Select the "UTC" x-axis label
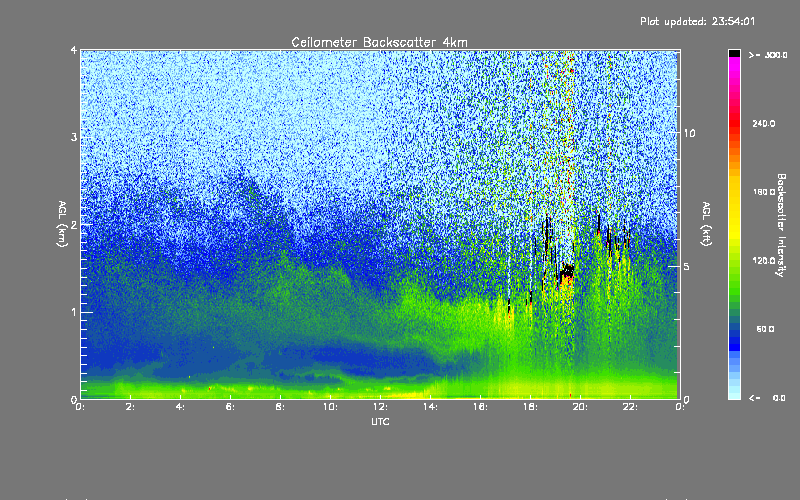The height and width of the screenshot is (500, 800). click(x=380, y=421)
